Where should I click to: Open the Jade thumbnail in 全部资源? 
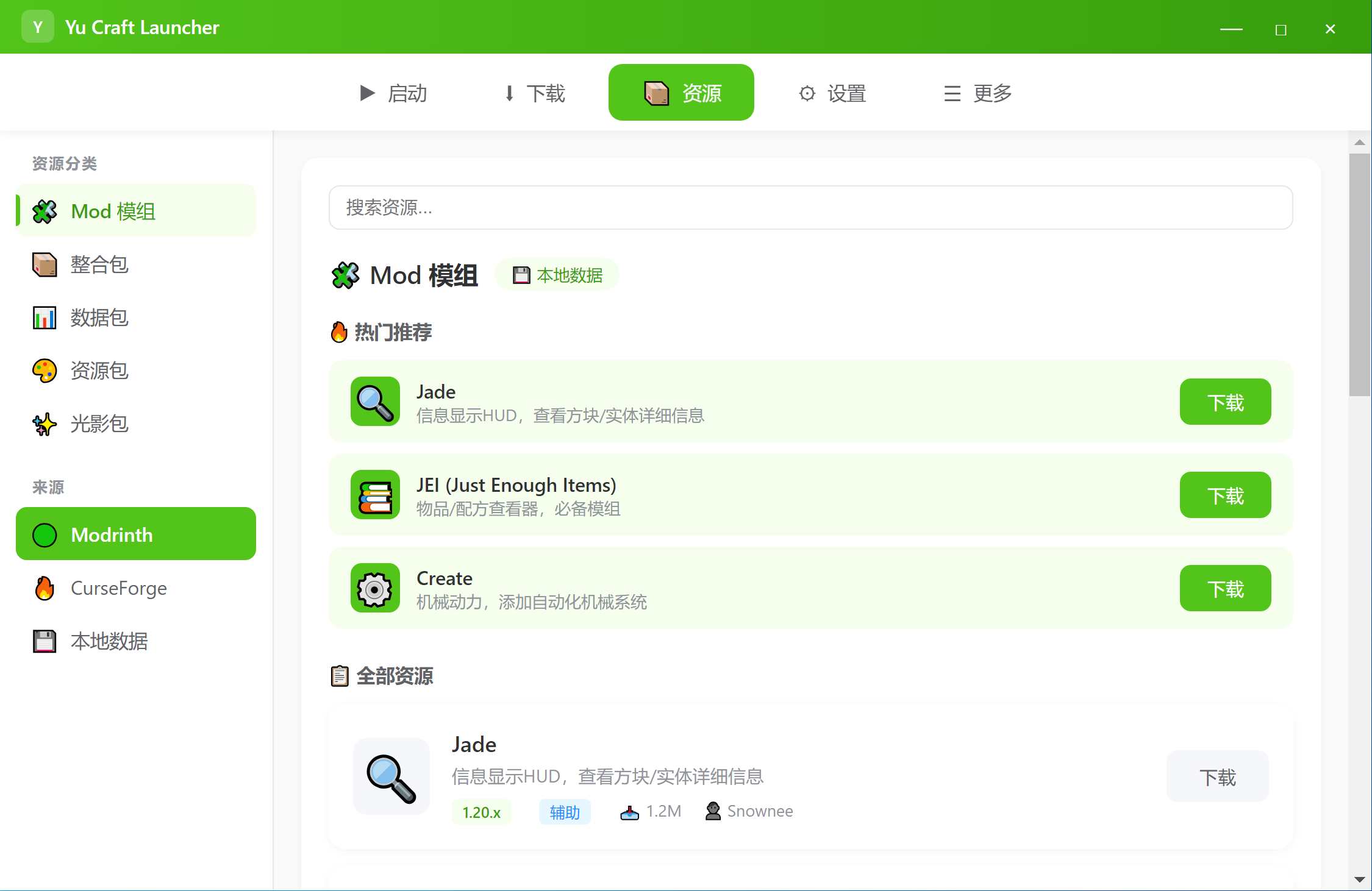pos(391,776)
